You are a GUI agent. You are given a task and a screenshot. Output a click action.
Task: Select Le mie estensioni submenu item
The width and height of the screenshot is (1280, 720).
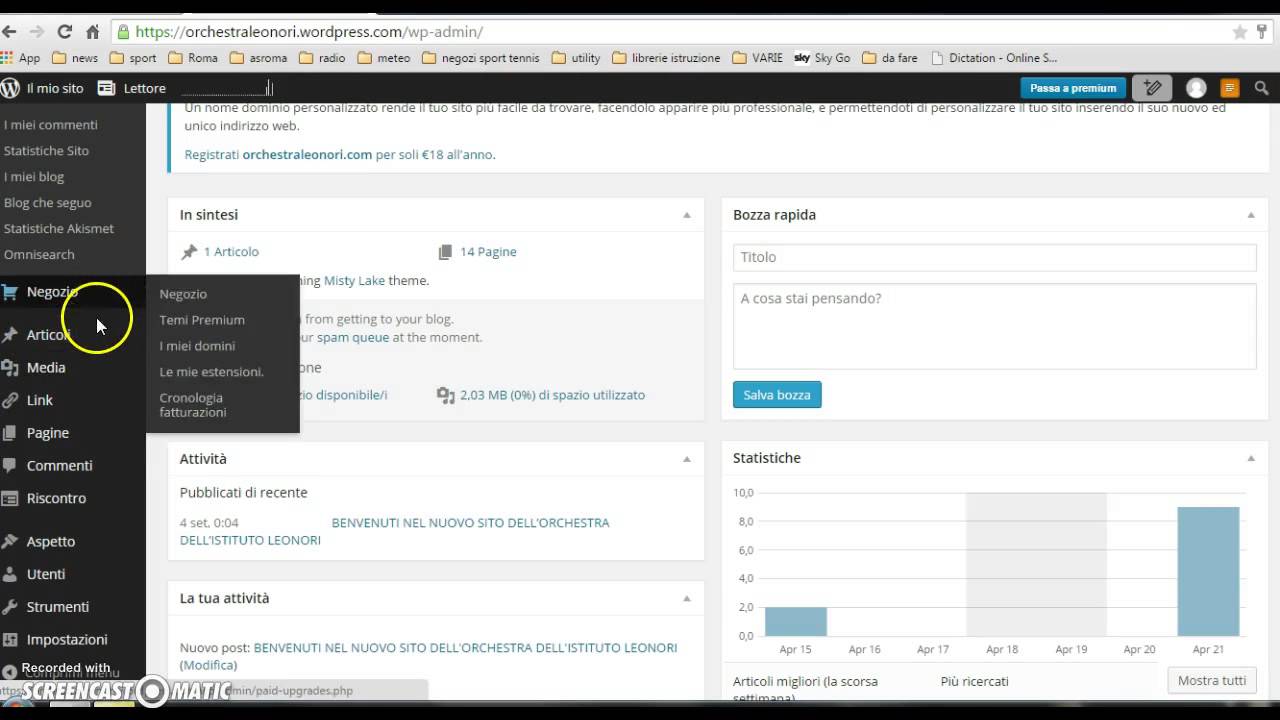click(212, 372)
